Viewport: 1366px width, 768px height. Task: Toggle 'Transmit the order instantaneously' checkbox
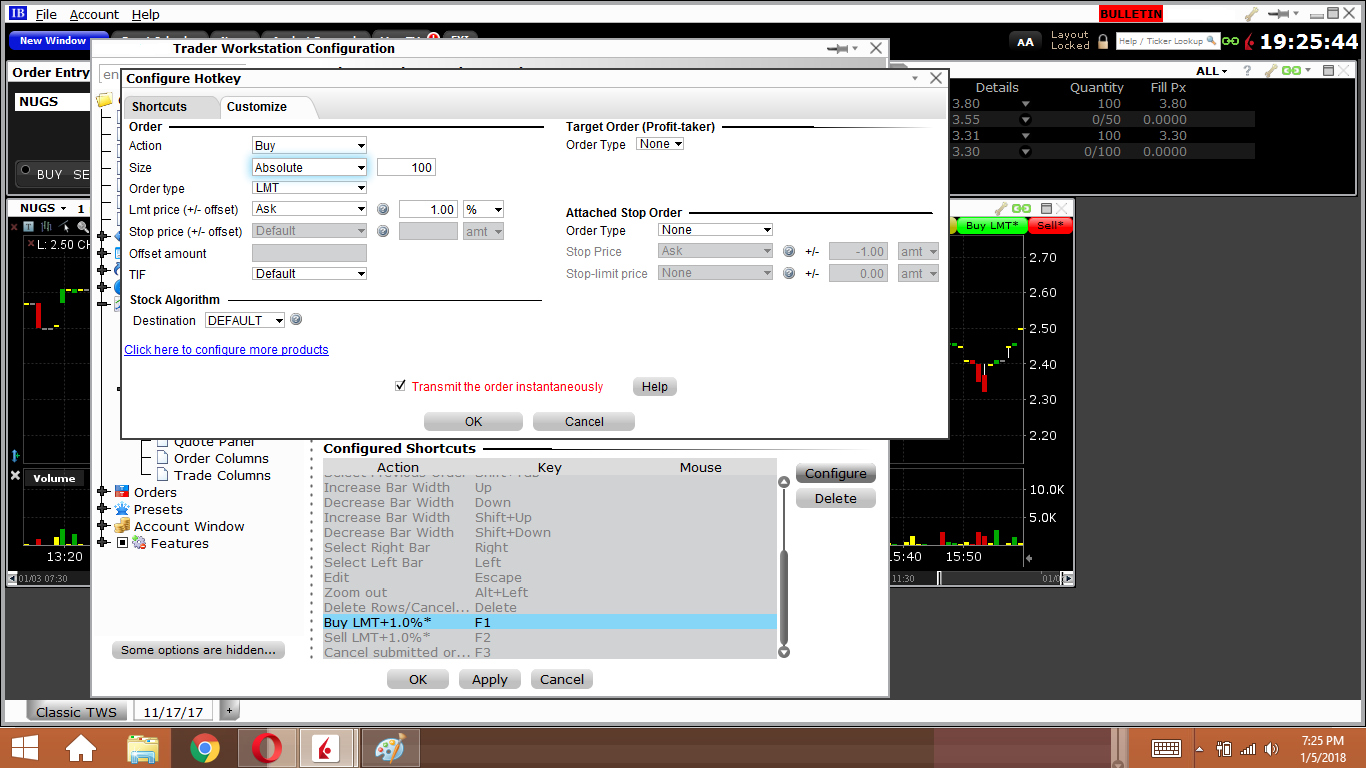(401, 386)
